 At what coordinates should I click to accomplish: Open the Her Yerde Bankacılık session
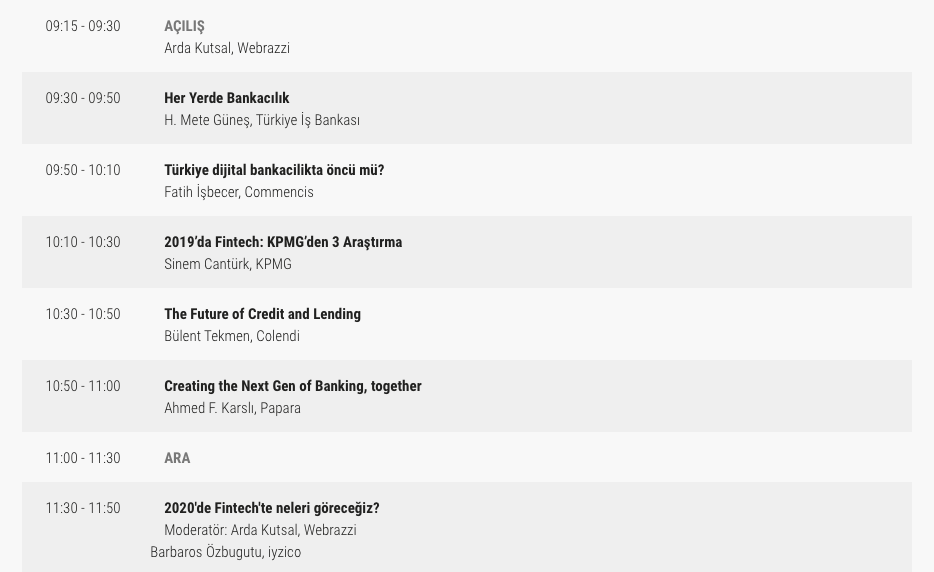pyautogui.click(x=226, y=98)
